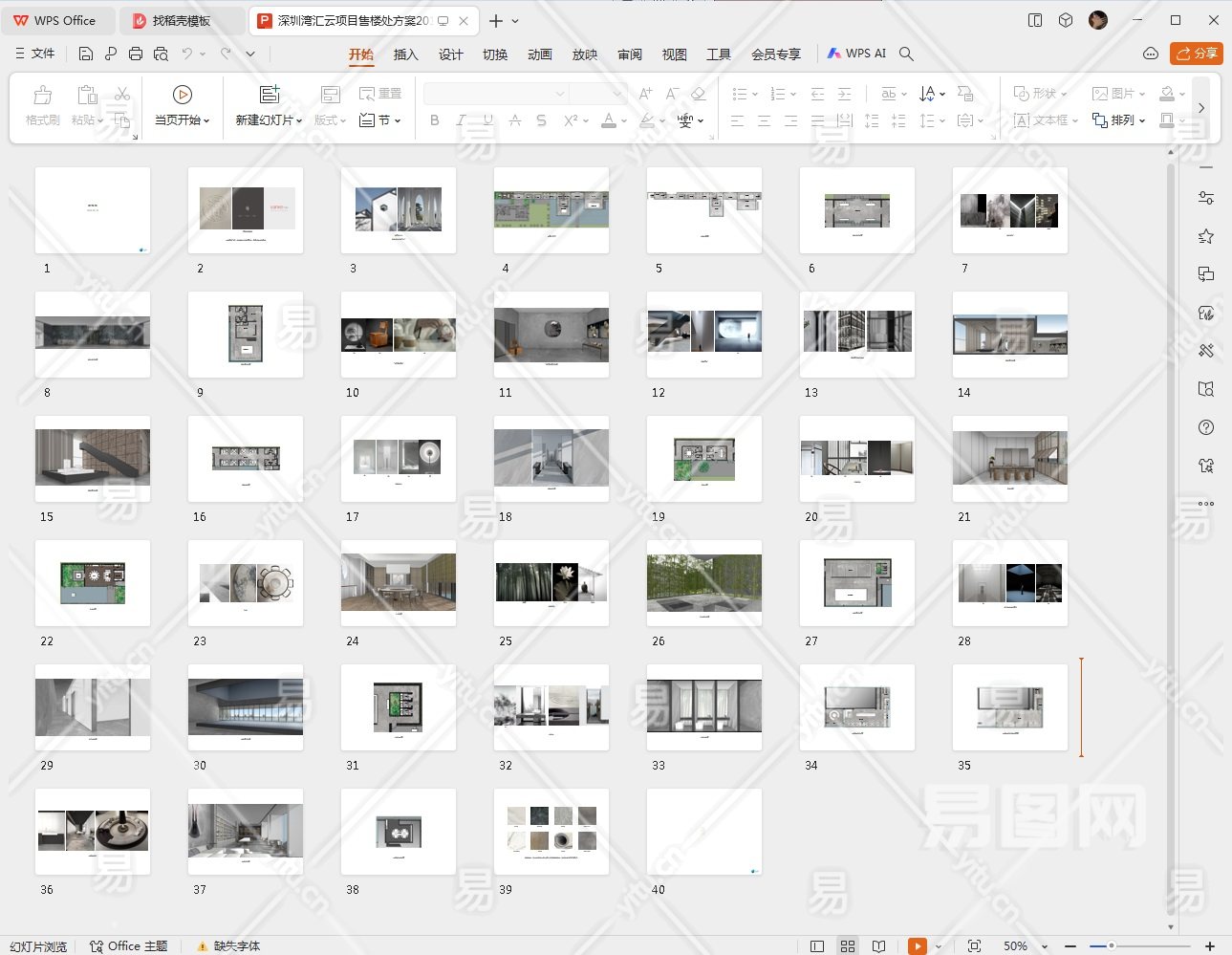
Task: Open the help question mark sidebar icon
Action: 1206,427
